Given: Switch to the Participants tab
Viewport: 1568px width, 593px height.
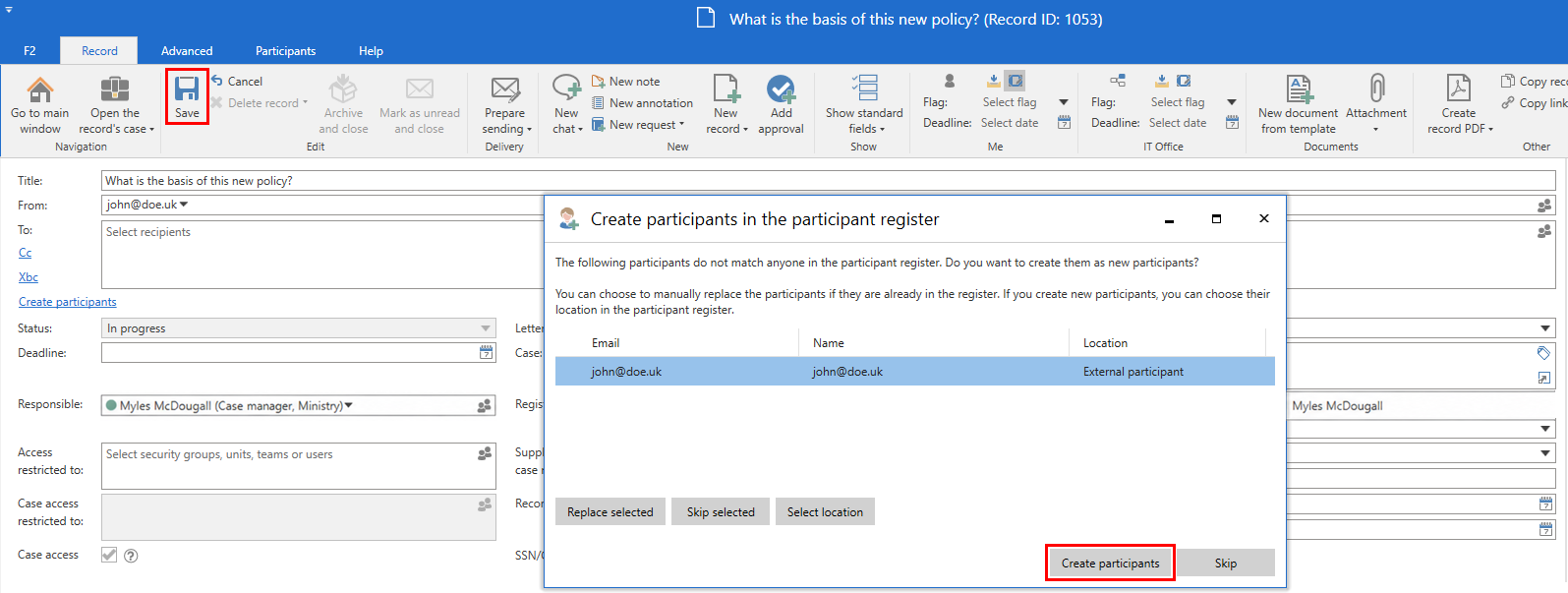Looking at the screenshot, I should (286, 51).
